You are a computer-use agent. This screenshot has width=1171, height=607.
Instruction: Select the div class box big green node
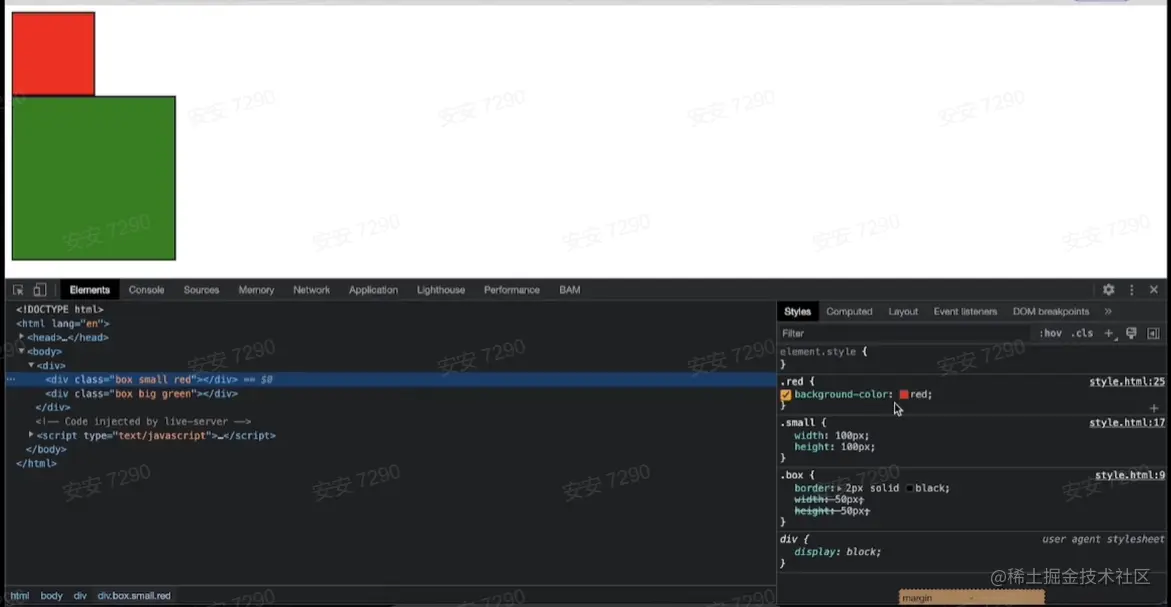[x=141, y=393]
